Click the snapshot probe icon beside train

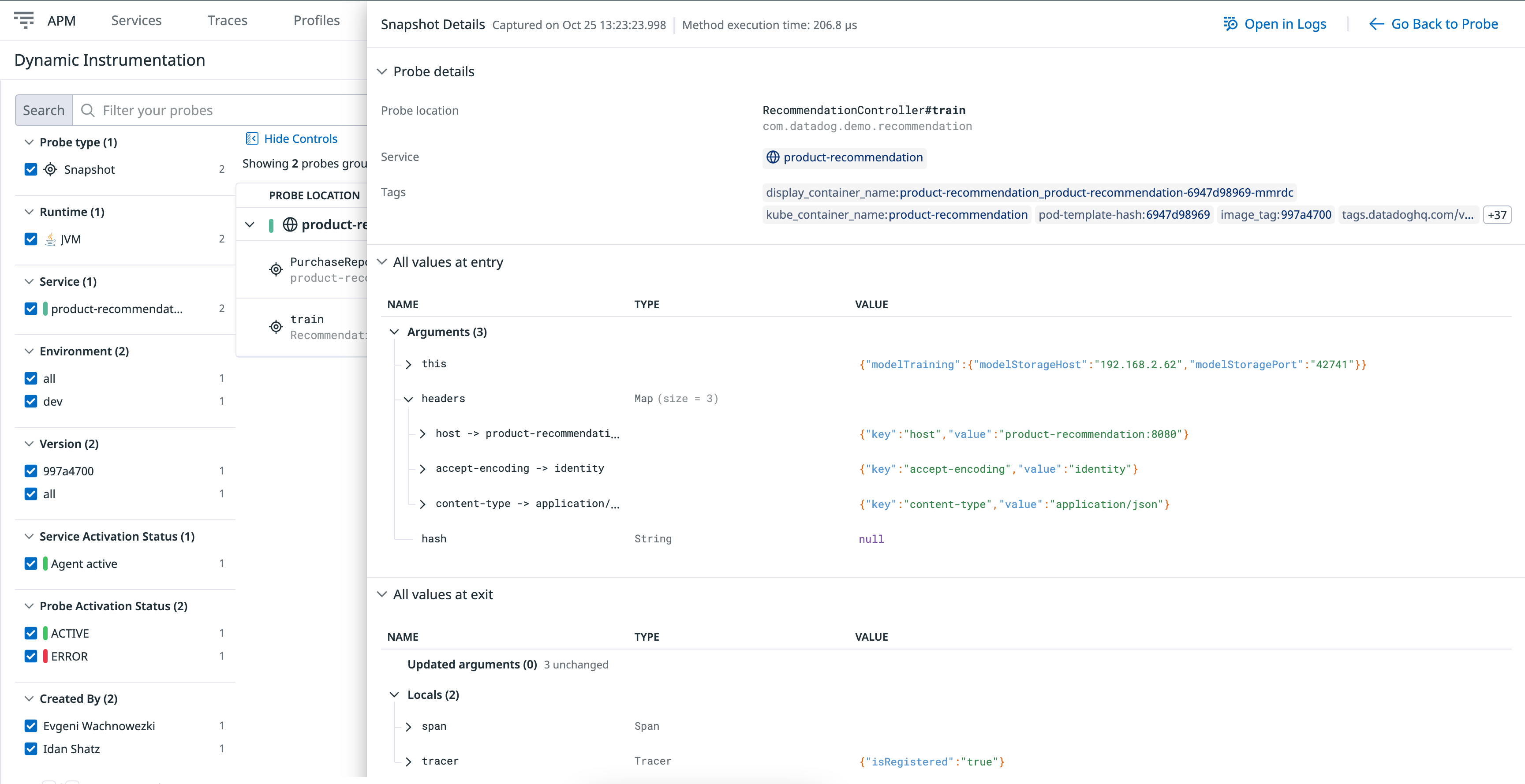[x=276, y=327]
